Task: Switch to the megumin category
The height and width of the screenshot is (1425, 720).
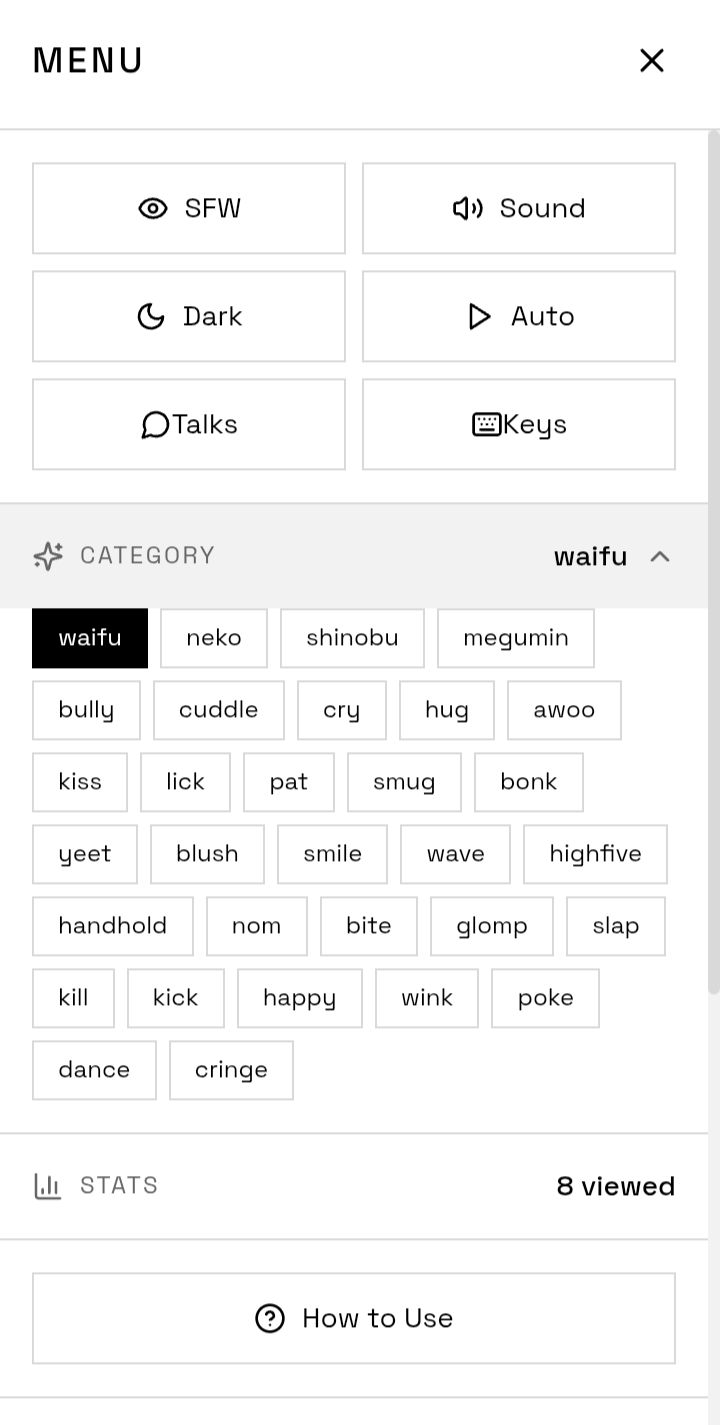Action: [x=516, y=638]
